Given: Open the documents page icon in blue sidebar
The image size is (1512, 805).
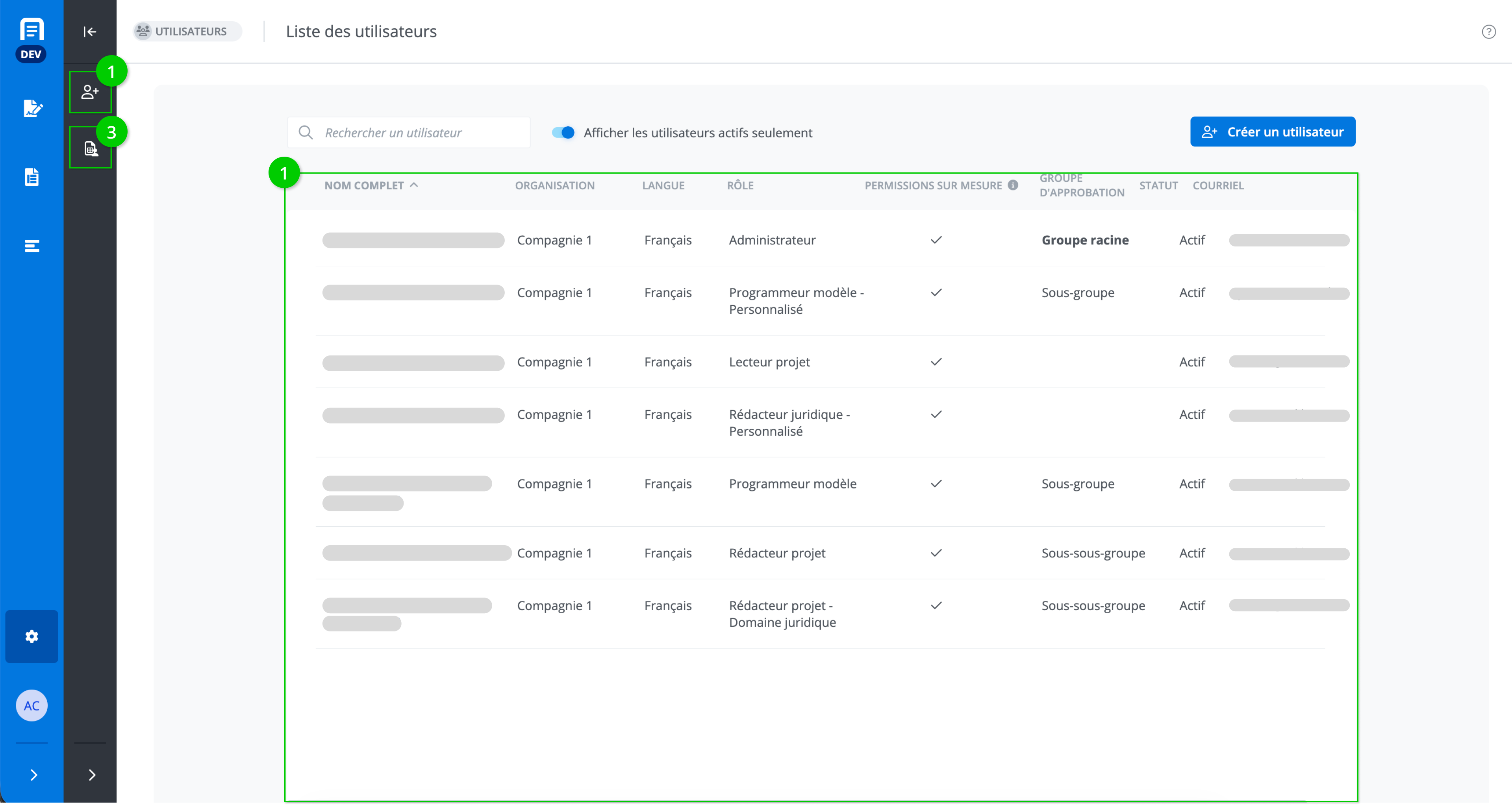Looking at the screenshot, I should 31,177.
